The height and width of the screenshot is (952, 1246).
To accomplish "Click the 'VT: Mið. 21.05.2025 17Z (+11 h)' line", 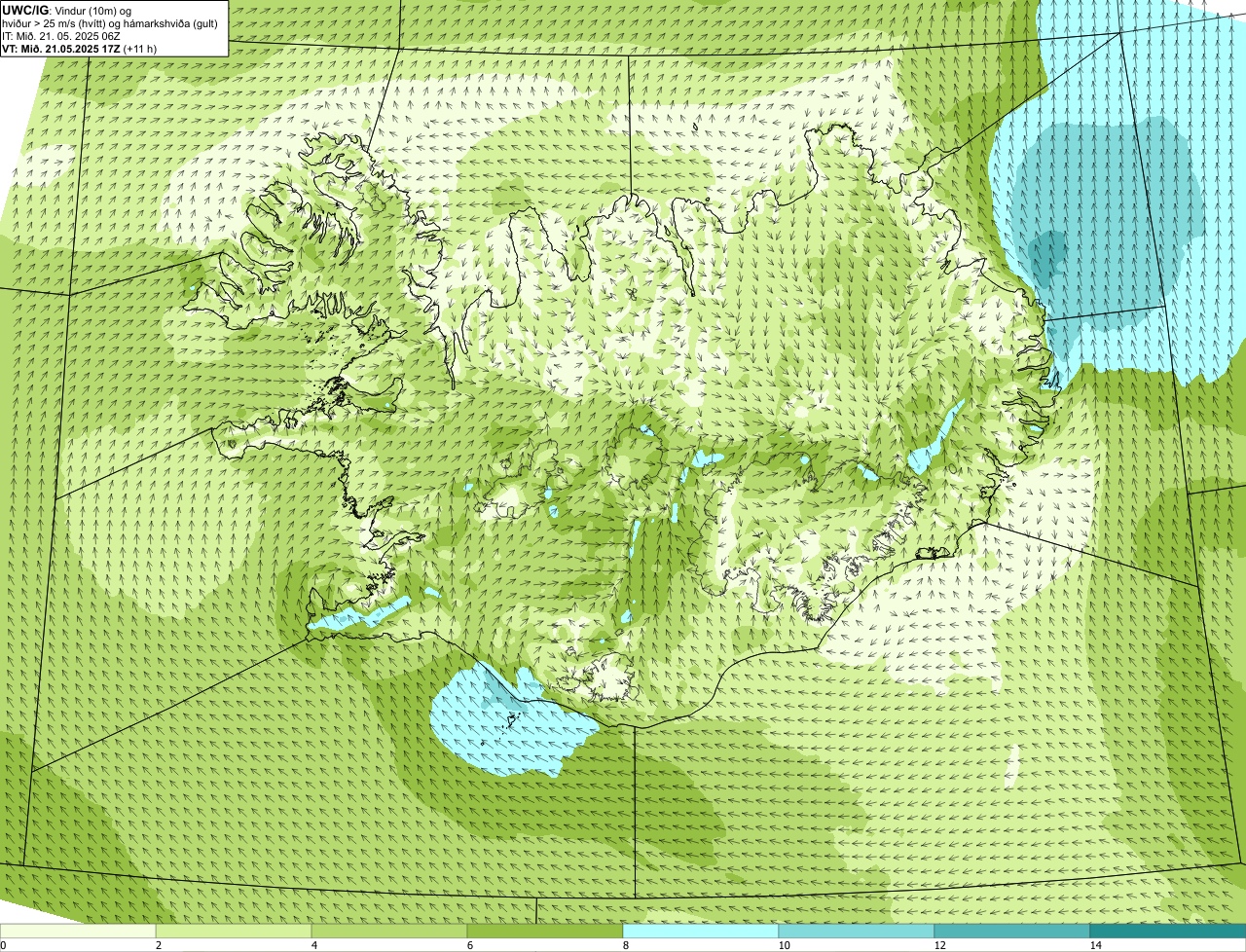I will pos(80,48).
